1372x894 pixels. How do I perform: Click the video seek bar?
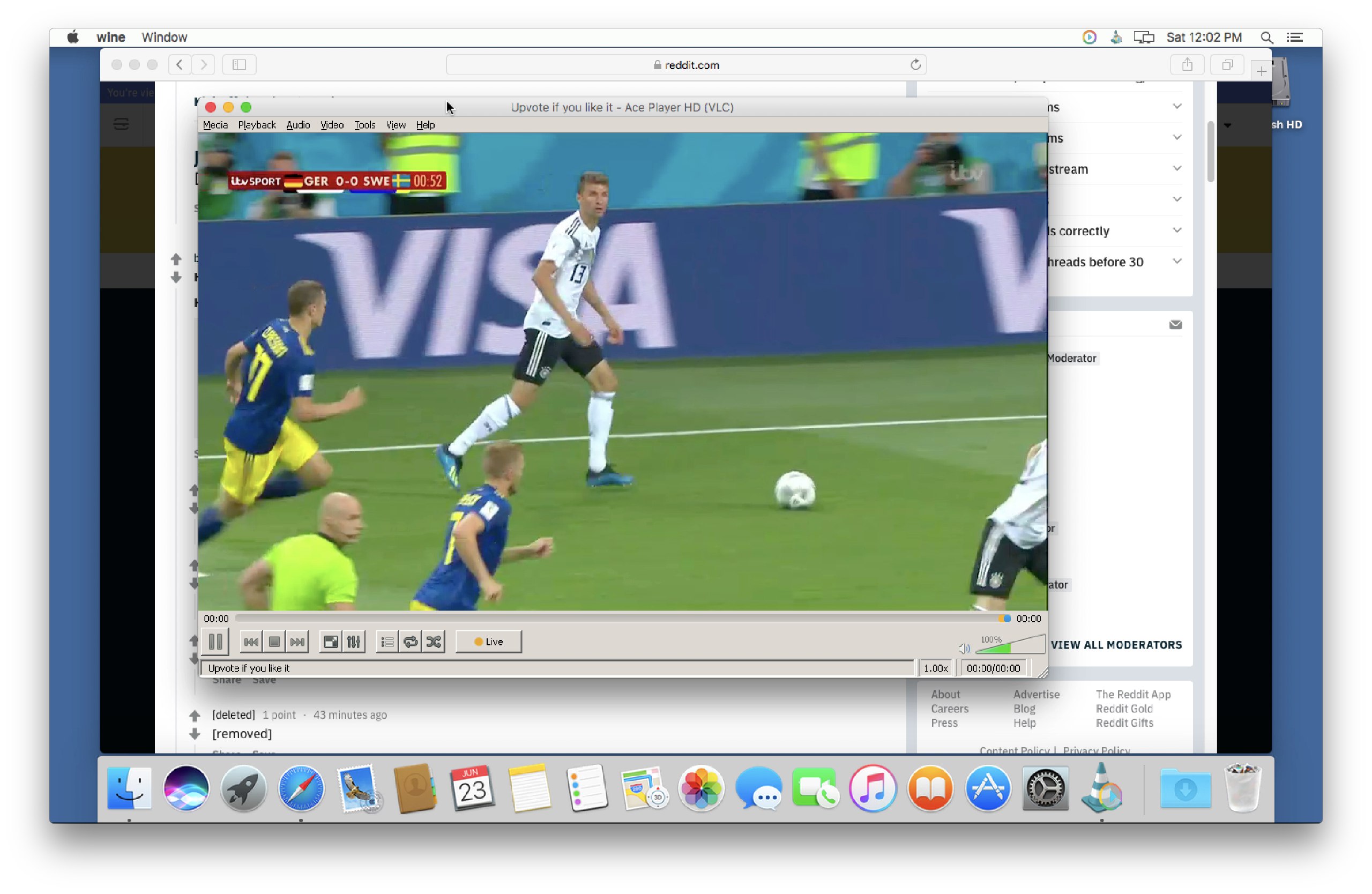(x=623, y=619)
